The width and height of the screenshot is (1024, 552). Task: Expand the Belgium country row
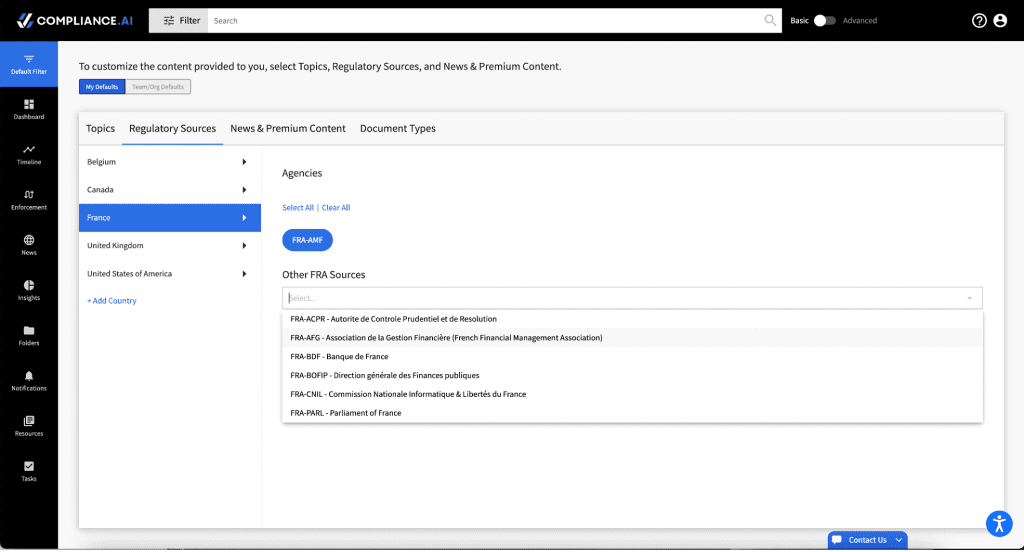pos(170,161)
